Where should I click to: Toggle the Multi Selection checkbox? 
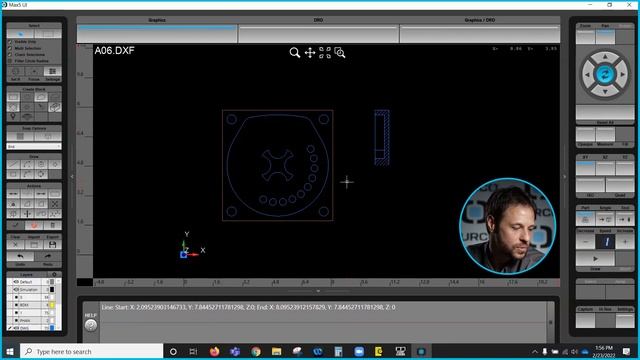(10, 48)
